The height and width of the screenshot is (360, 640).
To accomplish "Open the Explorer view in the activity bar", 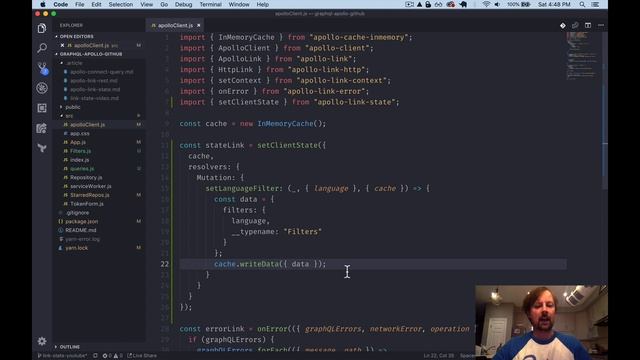I will tap(42, 28).
